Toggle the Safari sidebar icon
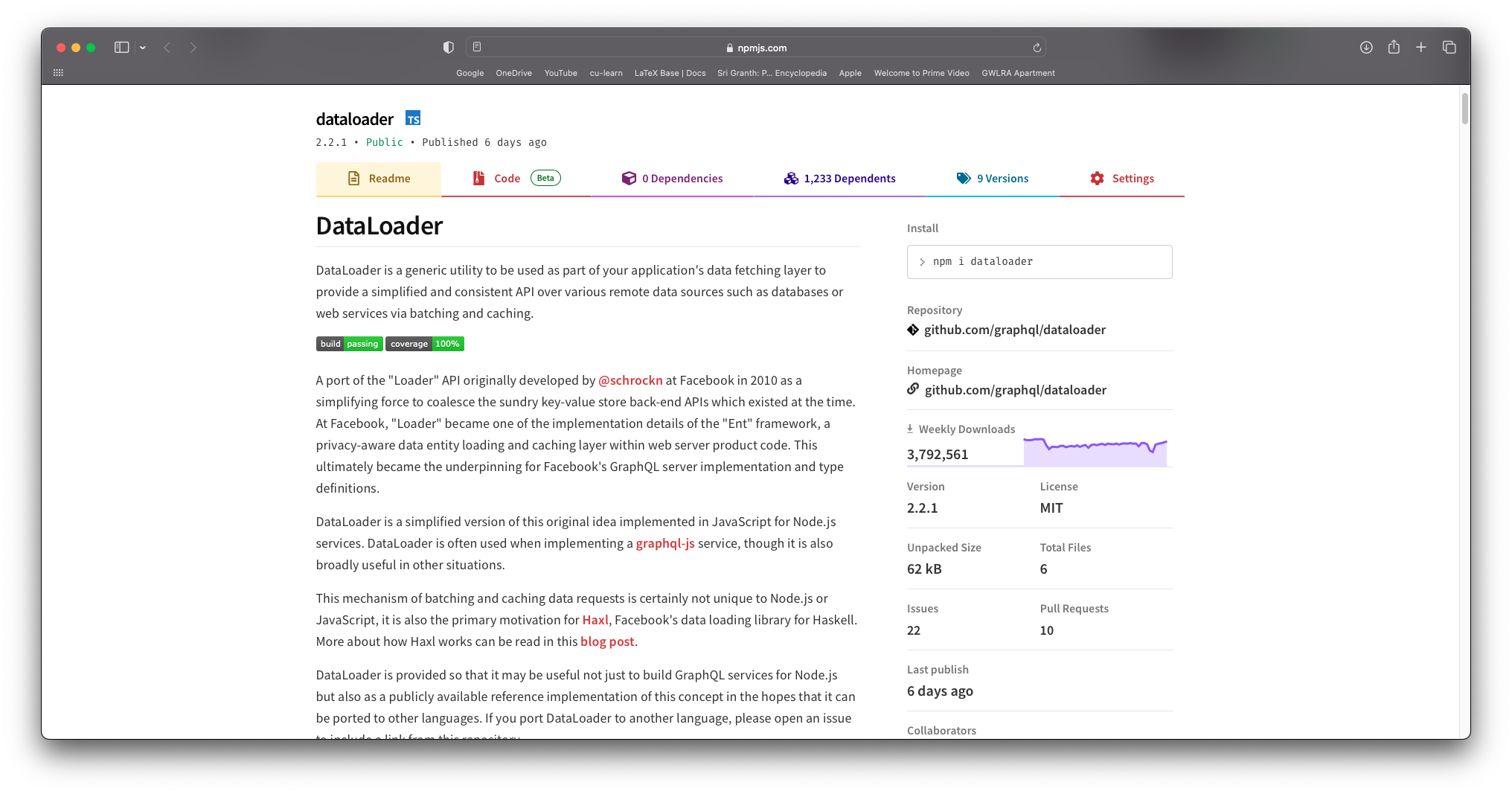 pyautogui.click(x=121, y=48)
